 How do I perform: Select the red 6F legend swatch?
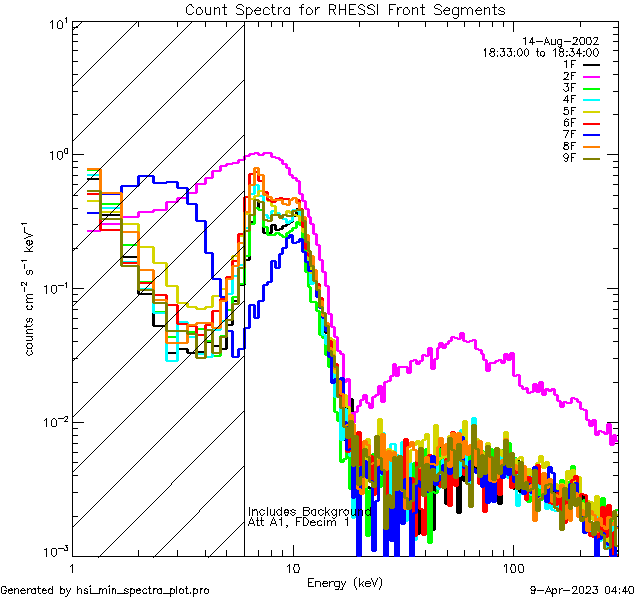click(x=587, y=124)
